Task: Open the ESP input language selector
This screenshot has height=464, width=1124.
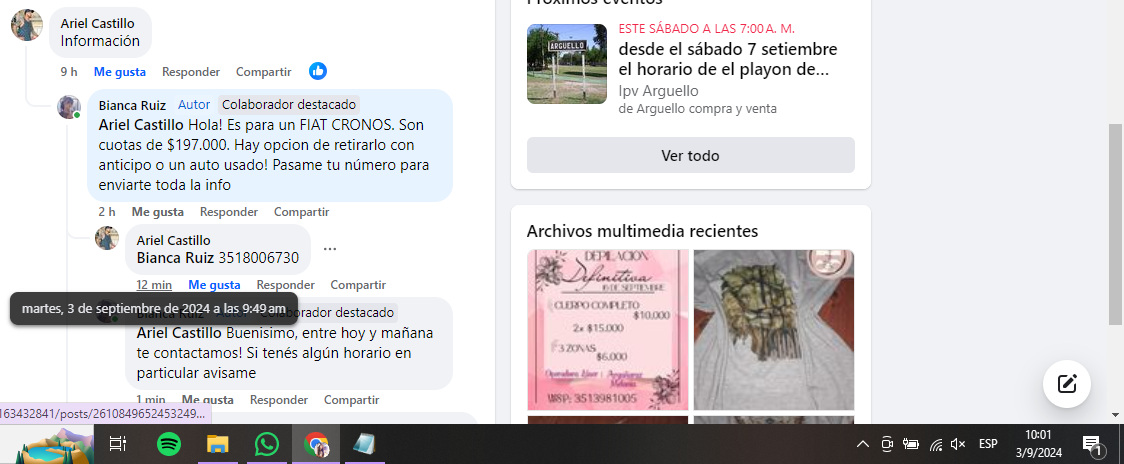Action: pos(988,444)
